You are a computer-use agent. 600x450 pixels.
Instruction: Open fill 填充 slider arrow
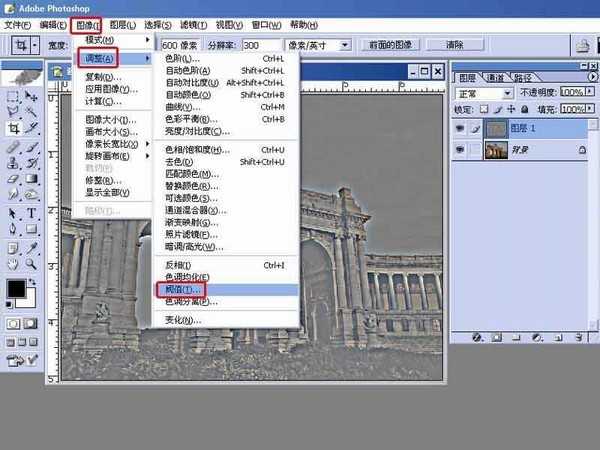(590, 109)
